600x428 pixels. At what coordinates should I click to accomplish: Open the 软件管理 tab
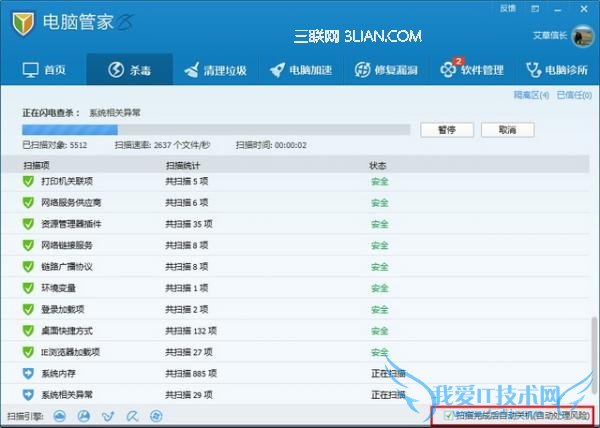tap(472, 70)
